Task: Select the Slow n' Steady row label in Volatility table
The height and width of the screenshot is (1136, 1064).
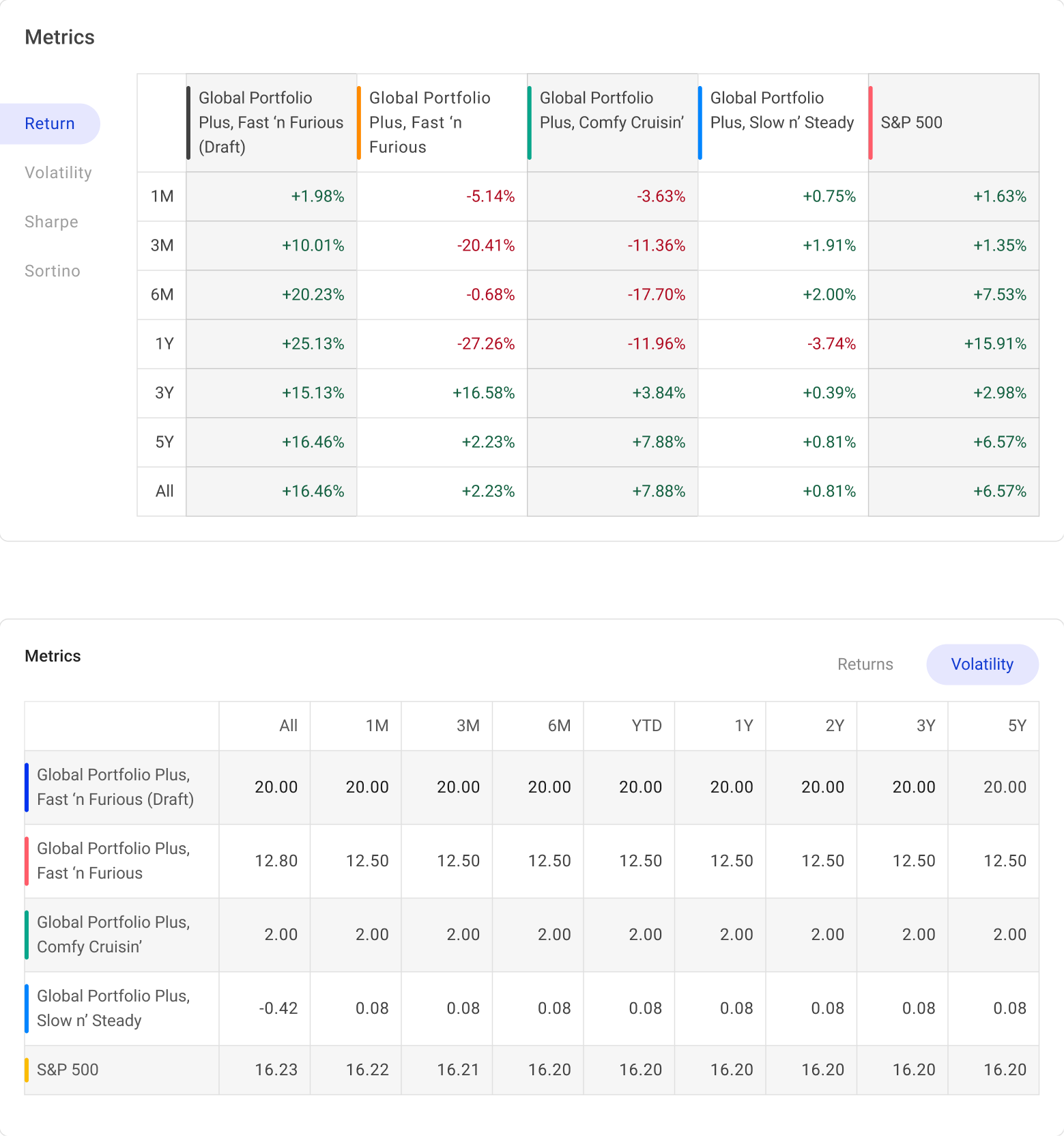Action: [x=113, y=1008]
